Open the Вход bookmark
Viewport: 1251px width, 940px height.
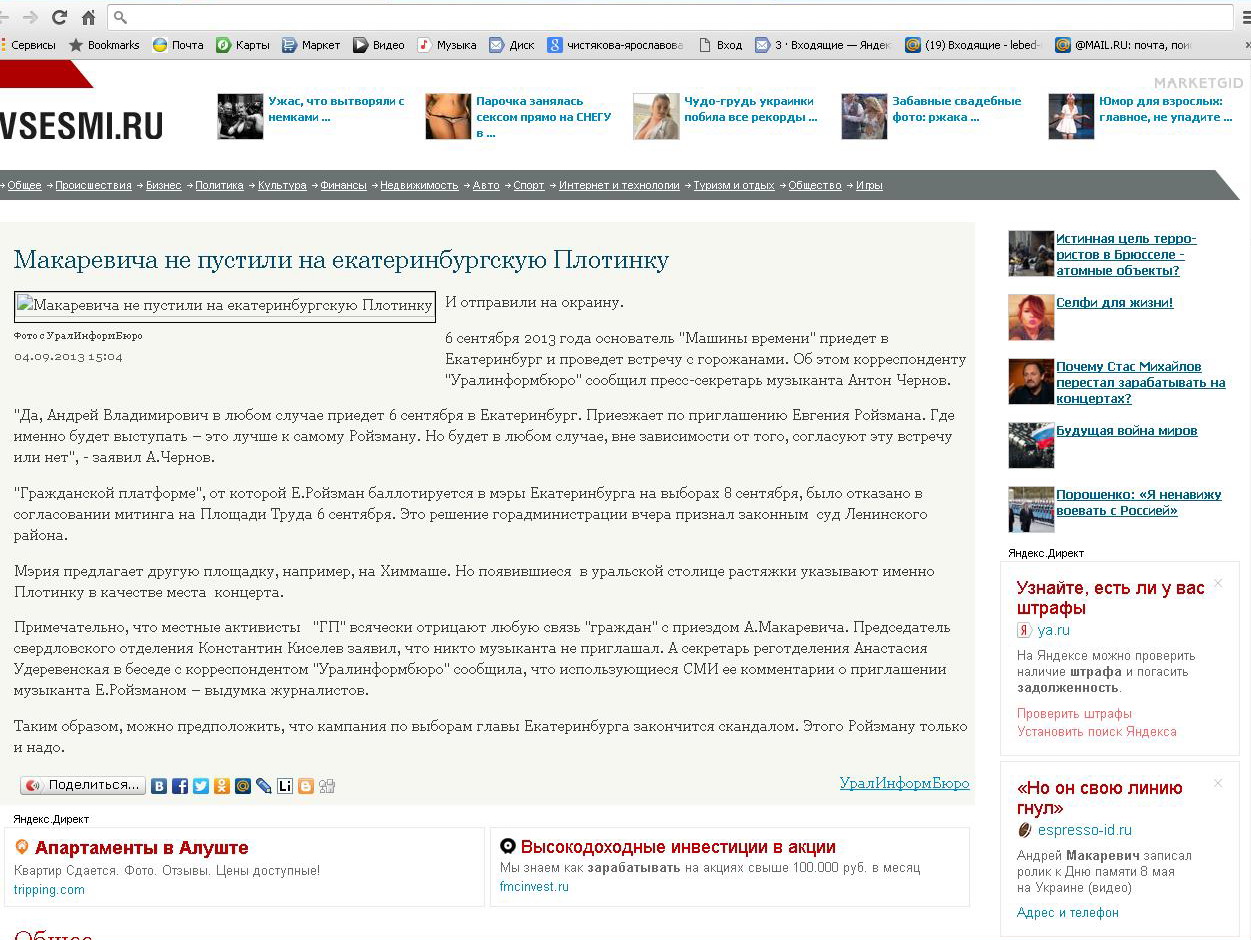coord(720,45)
